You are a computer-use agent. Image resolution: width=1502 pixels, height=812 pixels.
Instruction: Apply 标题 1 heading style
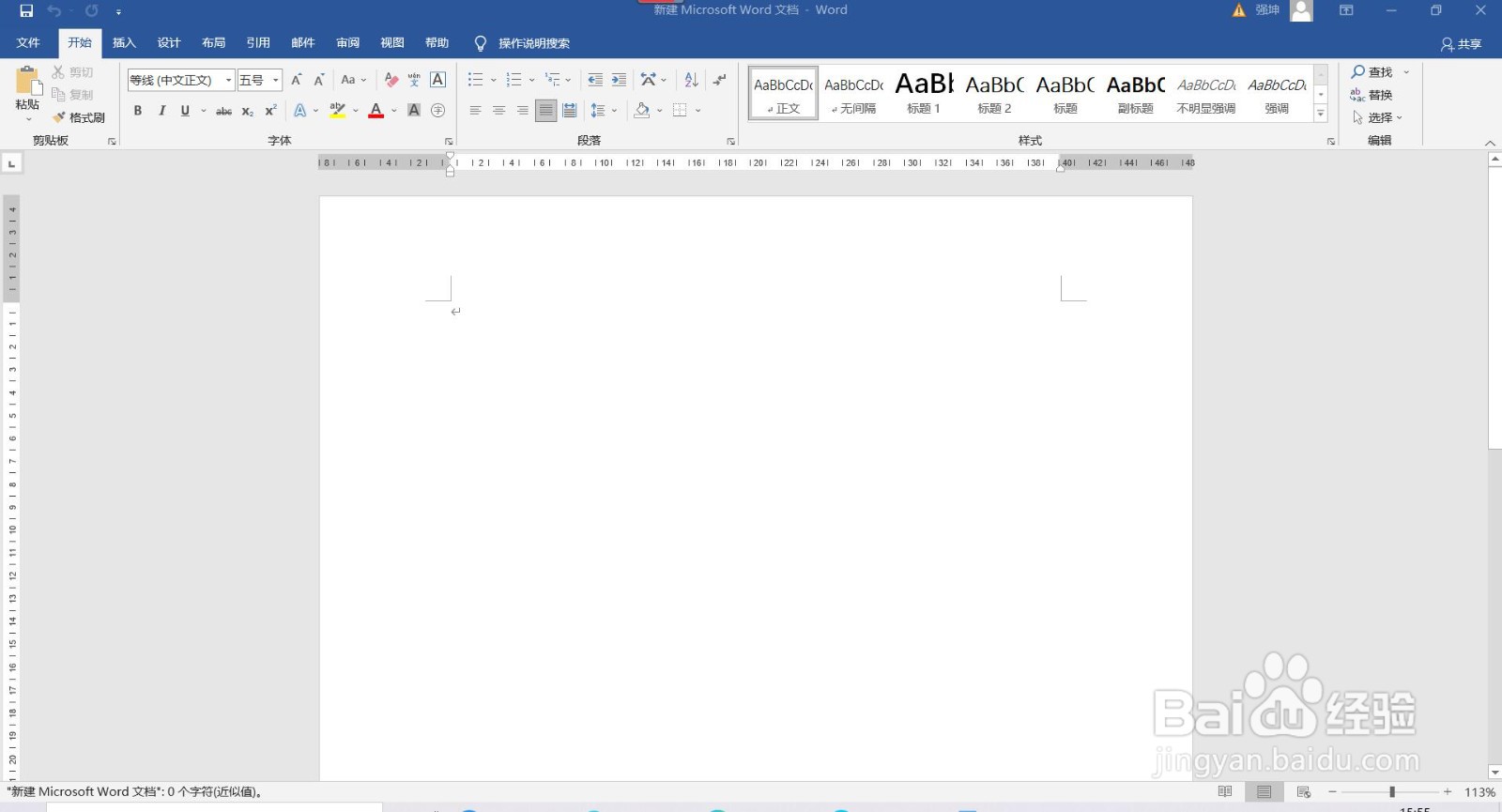924,93
